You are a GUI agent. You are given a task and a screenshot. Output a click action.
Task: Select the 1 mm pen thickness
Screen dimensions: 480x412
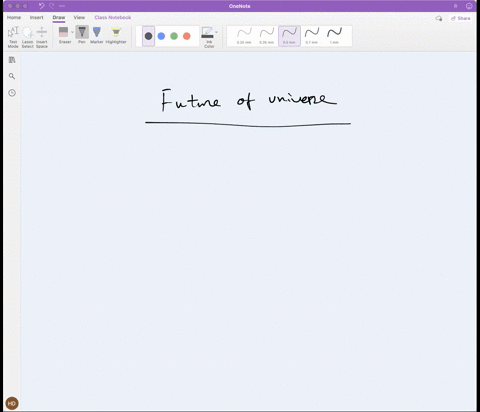334,36
